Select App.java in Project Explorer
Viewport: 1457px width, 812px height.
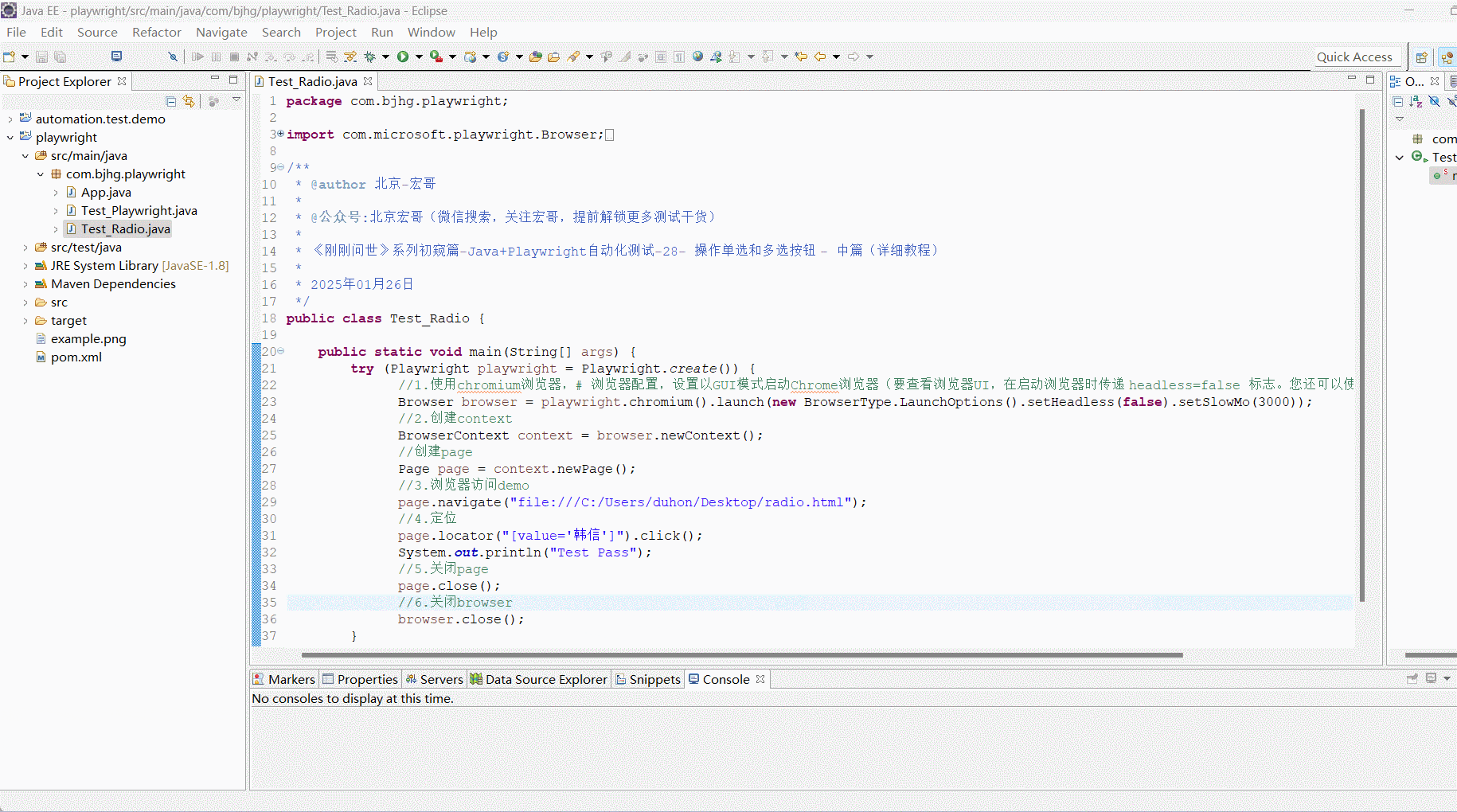tap(106, 193)
